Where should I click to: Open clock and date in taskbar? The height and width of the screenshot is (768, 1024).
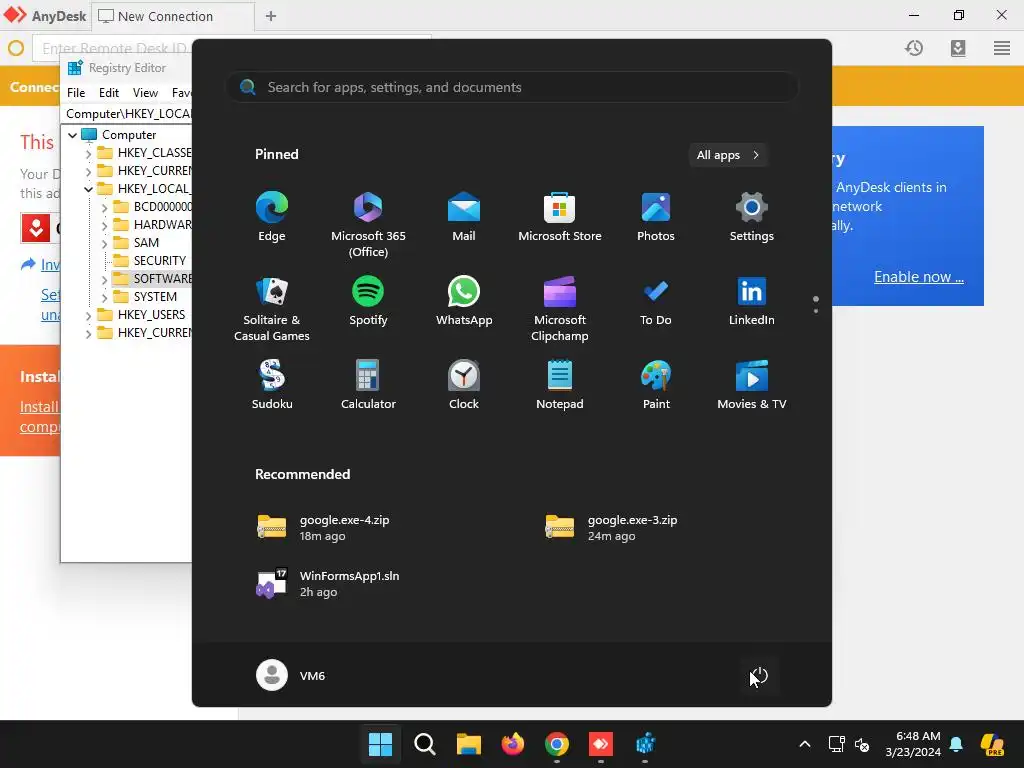[x=913, y=744]
